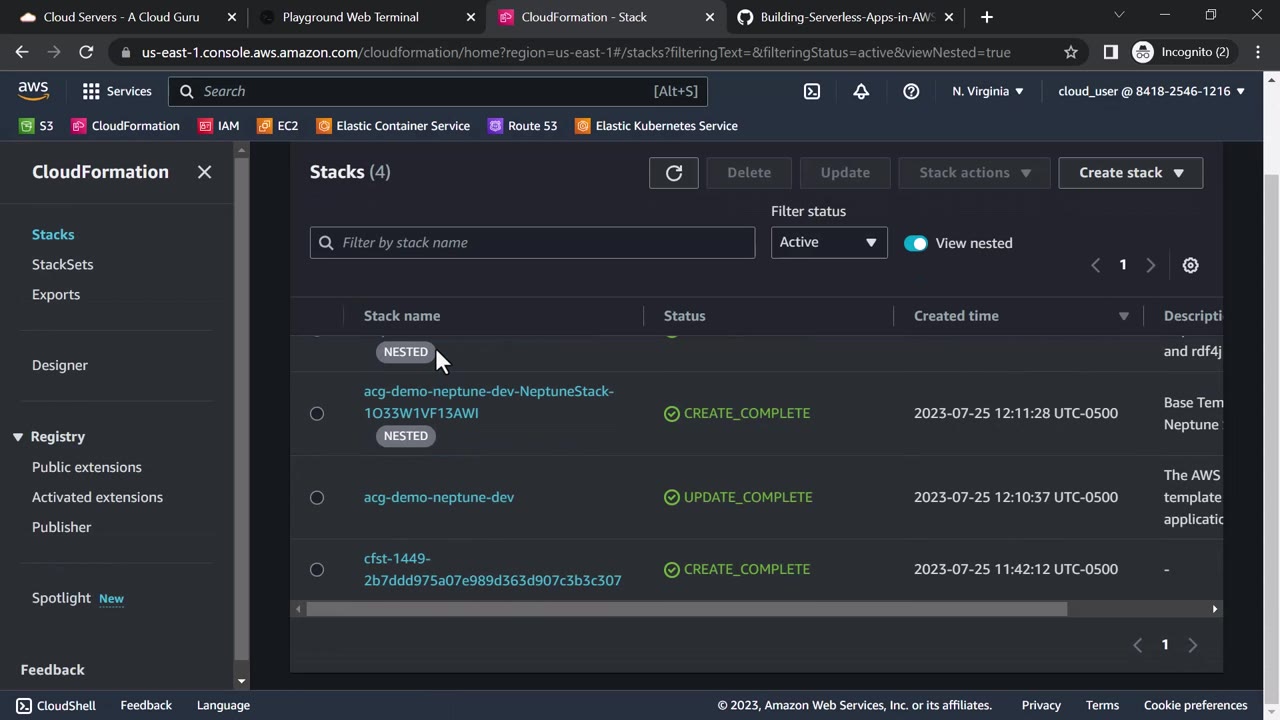Open Designer in the side navigation
The width and height of the screenshot is (1280, 720).
click(60, 365)
